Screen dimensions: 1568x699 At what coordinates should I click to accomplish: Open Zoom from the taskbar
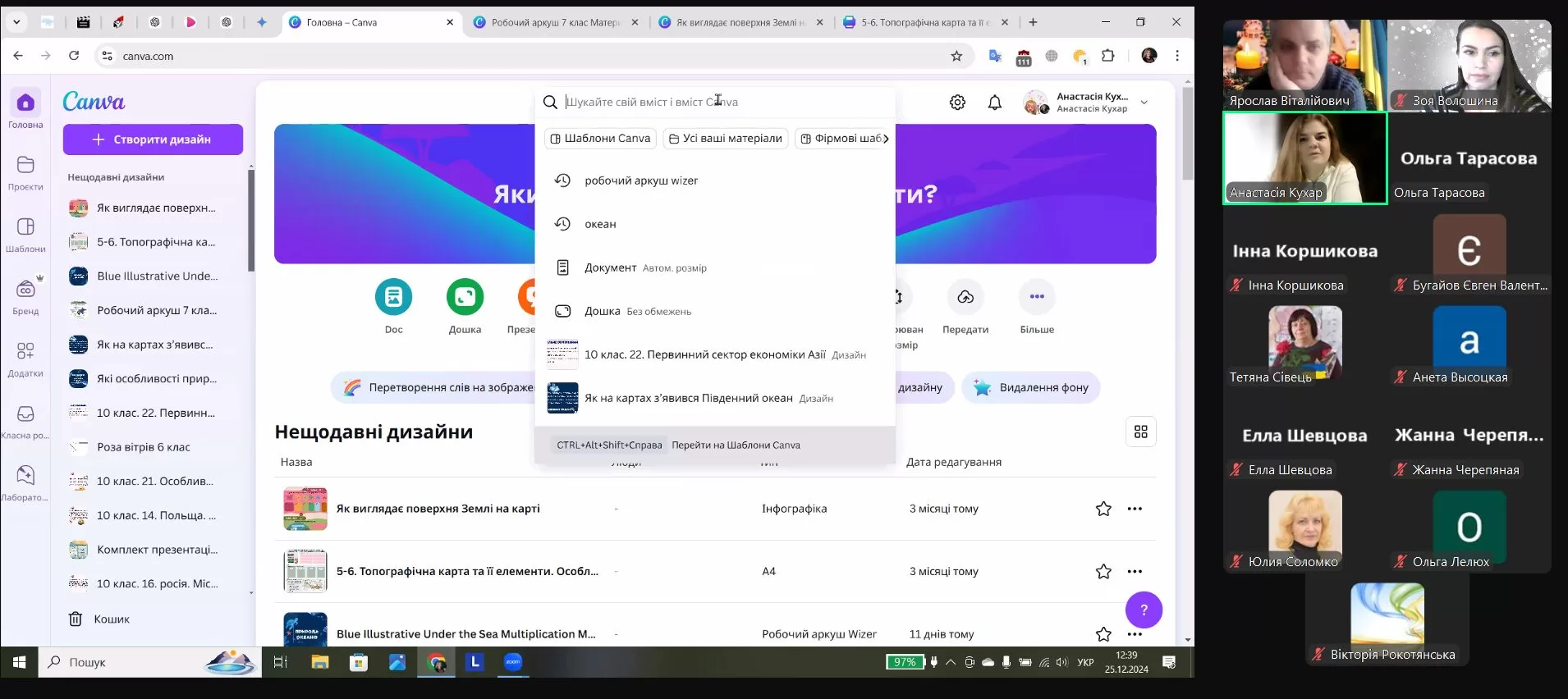tap(513, 662)
